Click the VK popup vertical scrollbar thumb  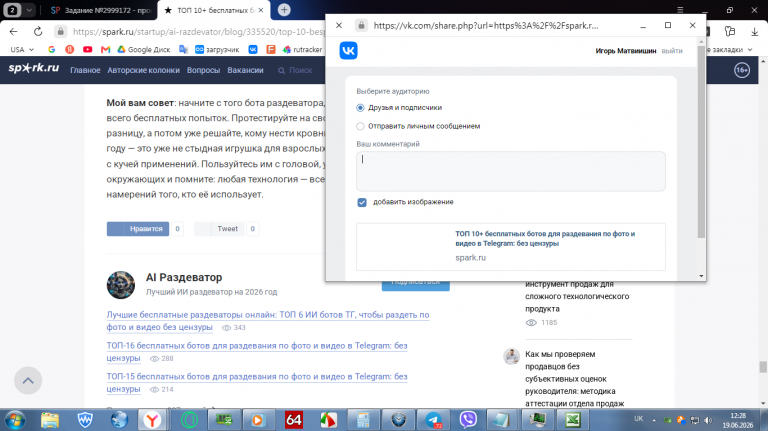701,142
